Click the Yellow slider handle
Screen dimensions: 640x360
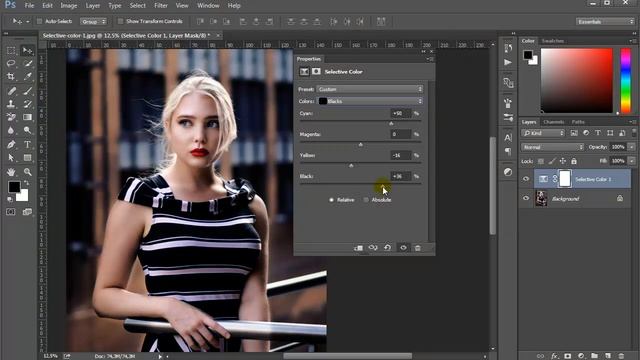point(351,165)
